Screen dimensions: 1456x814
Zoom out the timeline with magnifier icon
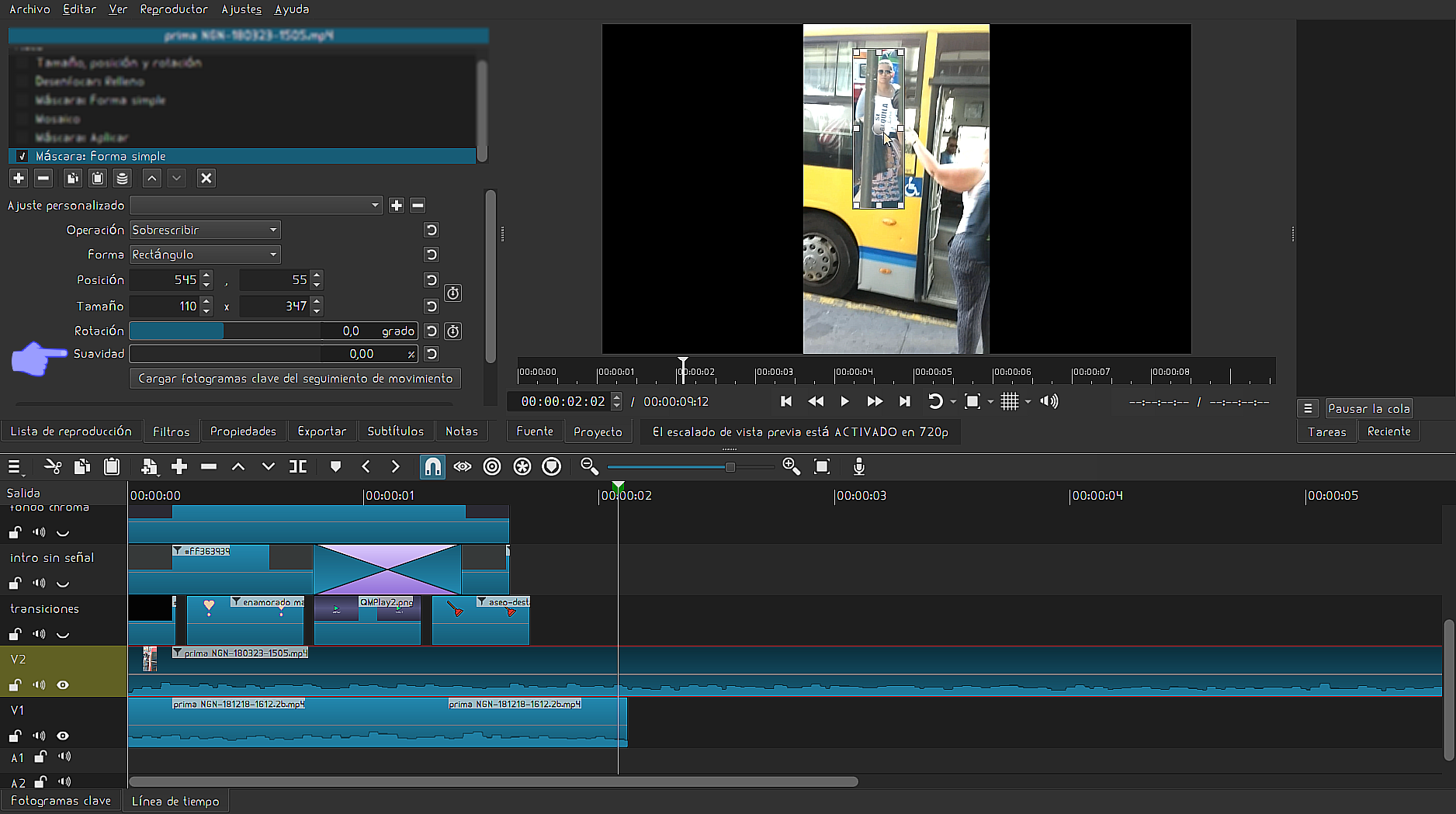589,466
